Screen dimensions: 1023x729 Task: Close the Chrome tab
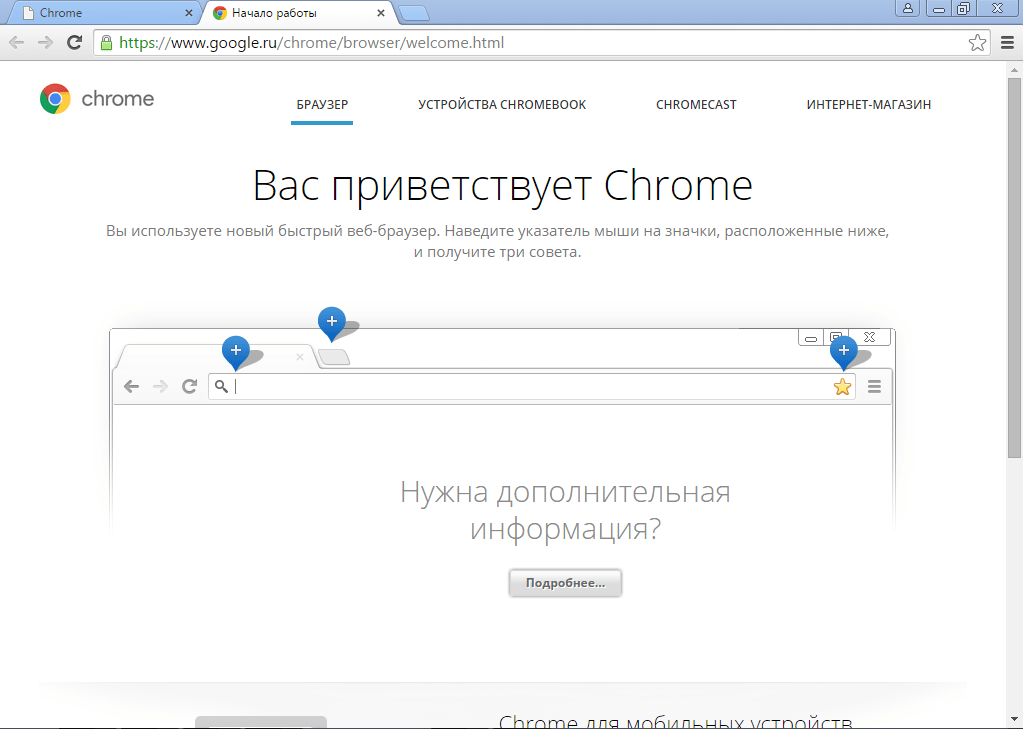click(x=189, y=13)
